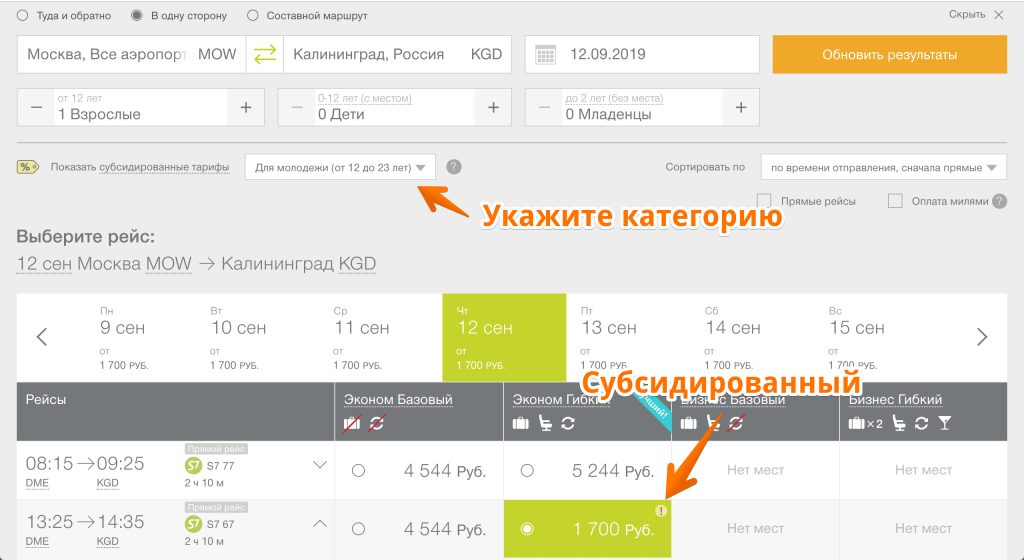Click no-exchange icon under Эконом Базовый
The image size is (1024, 560).
[x=376, y=423]
